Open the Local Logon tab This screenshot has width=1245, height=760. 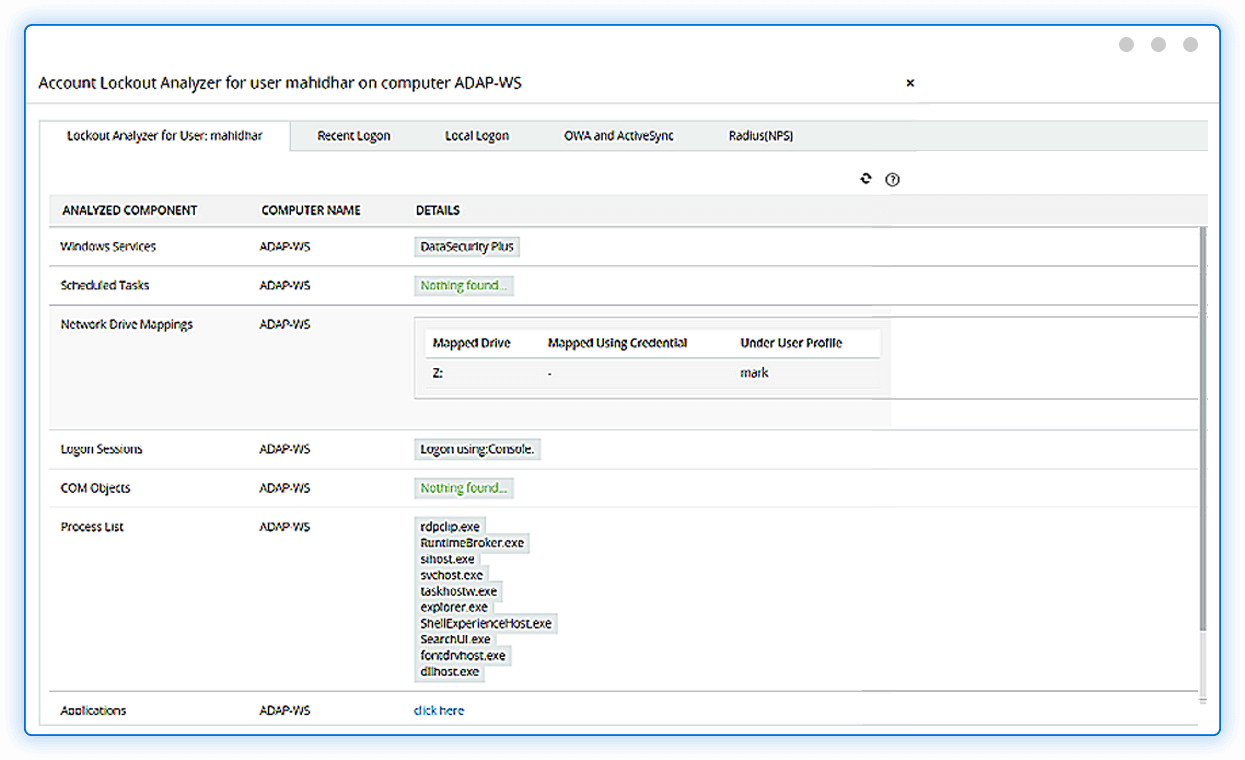(477, 136)
